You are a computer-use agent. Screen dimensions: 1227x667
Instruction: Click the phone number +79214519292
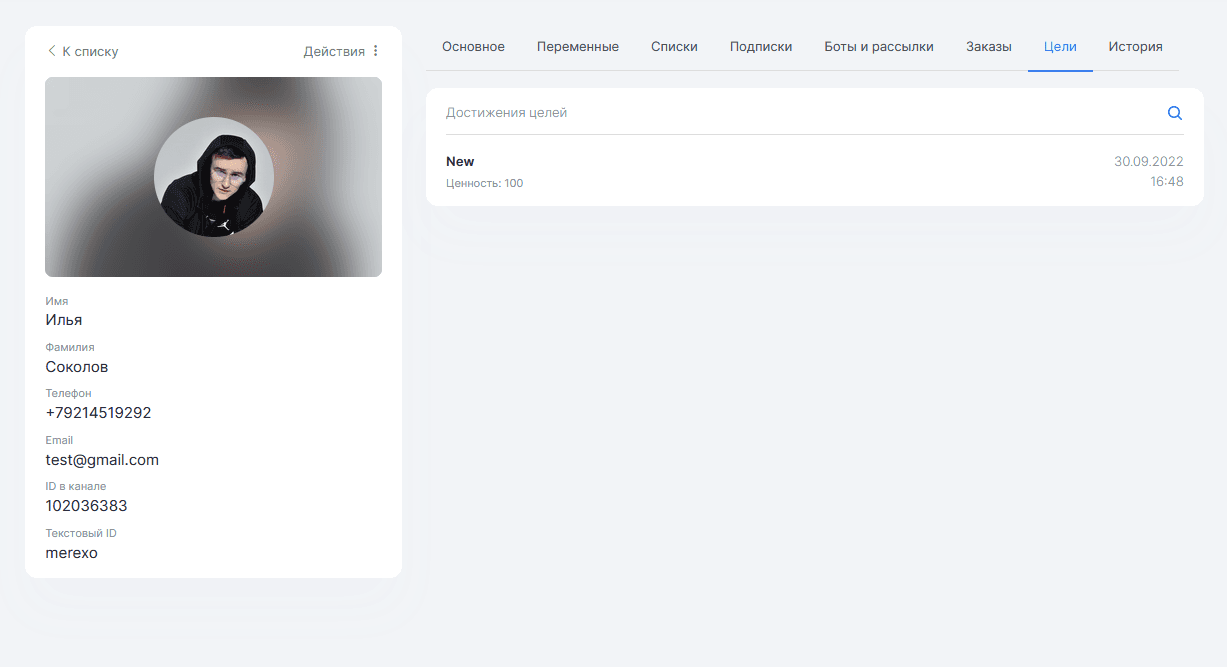pos(98,413)
